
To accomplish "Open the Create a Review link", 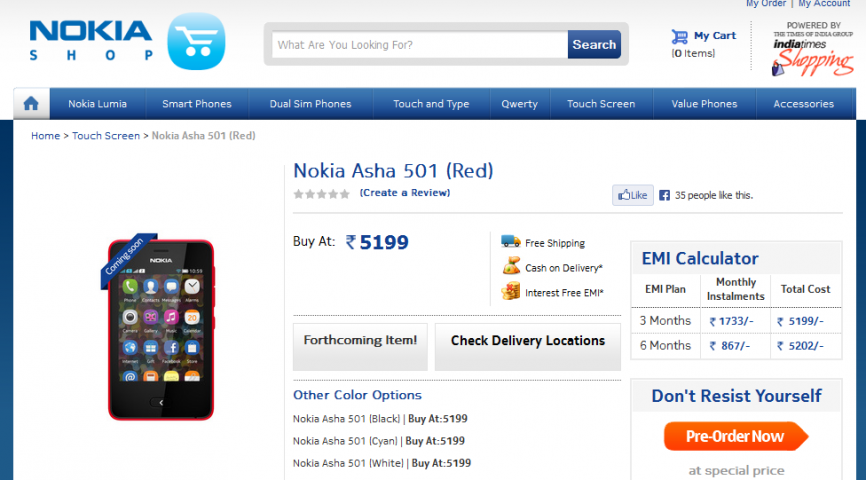I will point(405,192).
